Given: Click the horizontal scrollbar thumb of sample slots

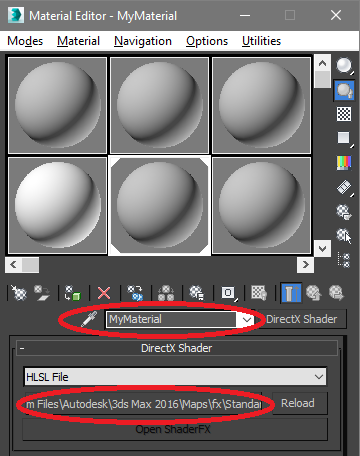Looking at the screenshot, I should coord(30,265).
